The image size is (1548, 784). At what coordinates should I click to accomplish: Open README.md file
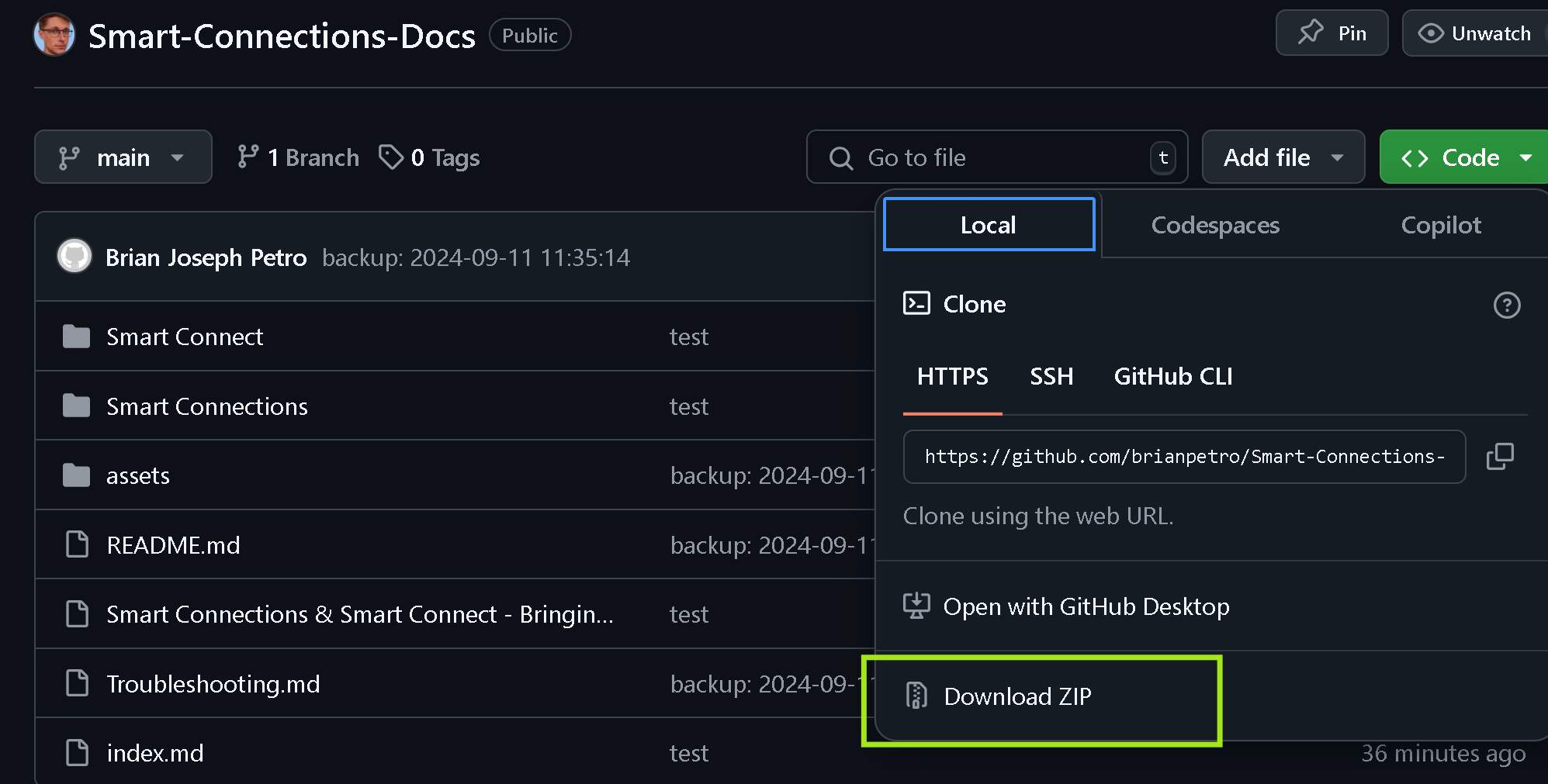(173, 545)
